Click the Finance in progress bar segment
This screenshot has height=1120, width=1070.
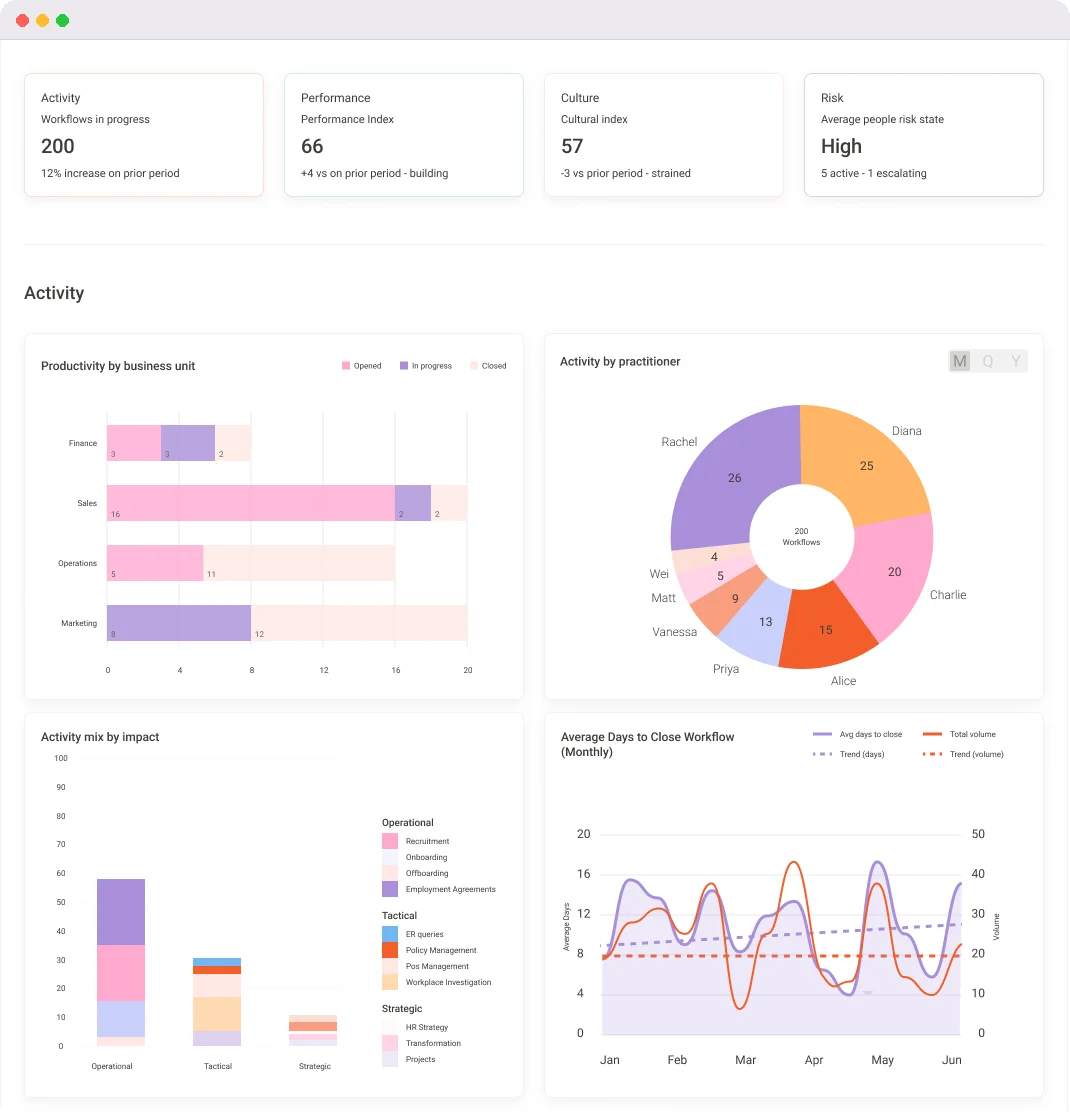tap(188, 443)
